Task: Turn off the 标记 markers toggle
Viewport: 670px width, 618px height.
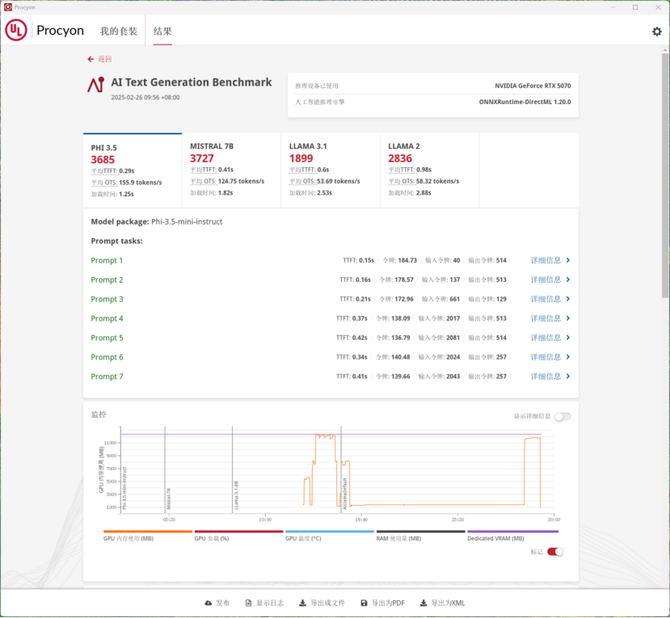Action: [x=554, y=551]
